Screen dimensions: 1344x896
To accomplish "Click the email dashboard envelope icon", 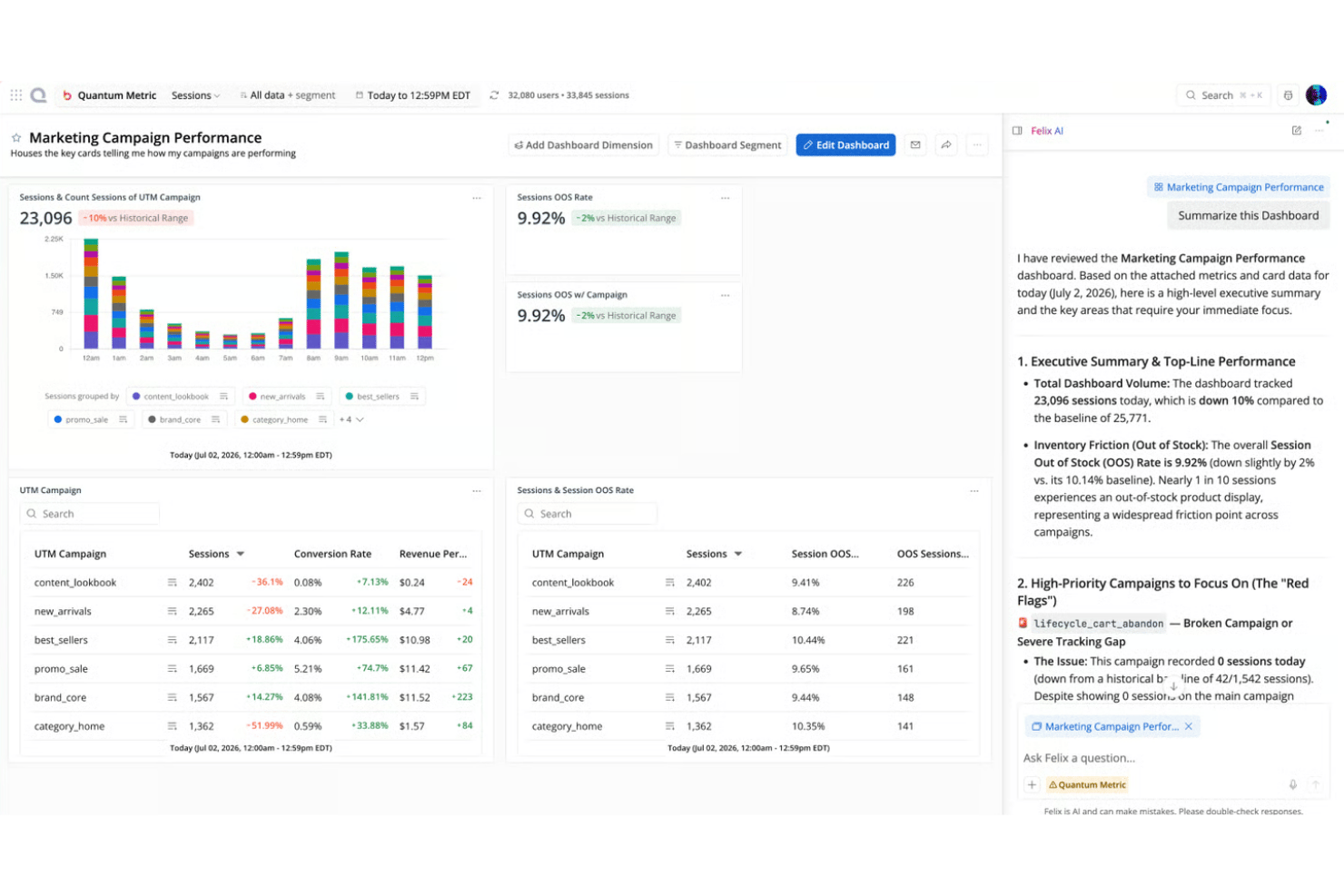I will click(x=915, y=145).
